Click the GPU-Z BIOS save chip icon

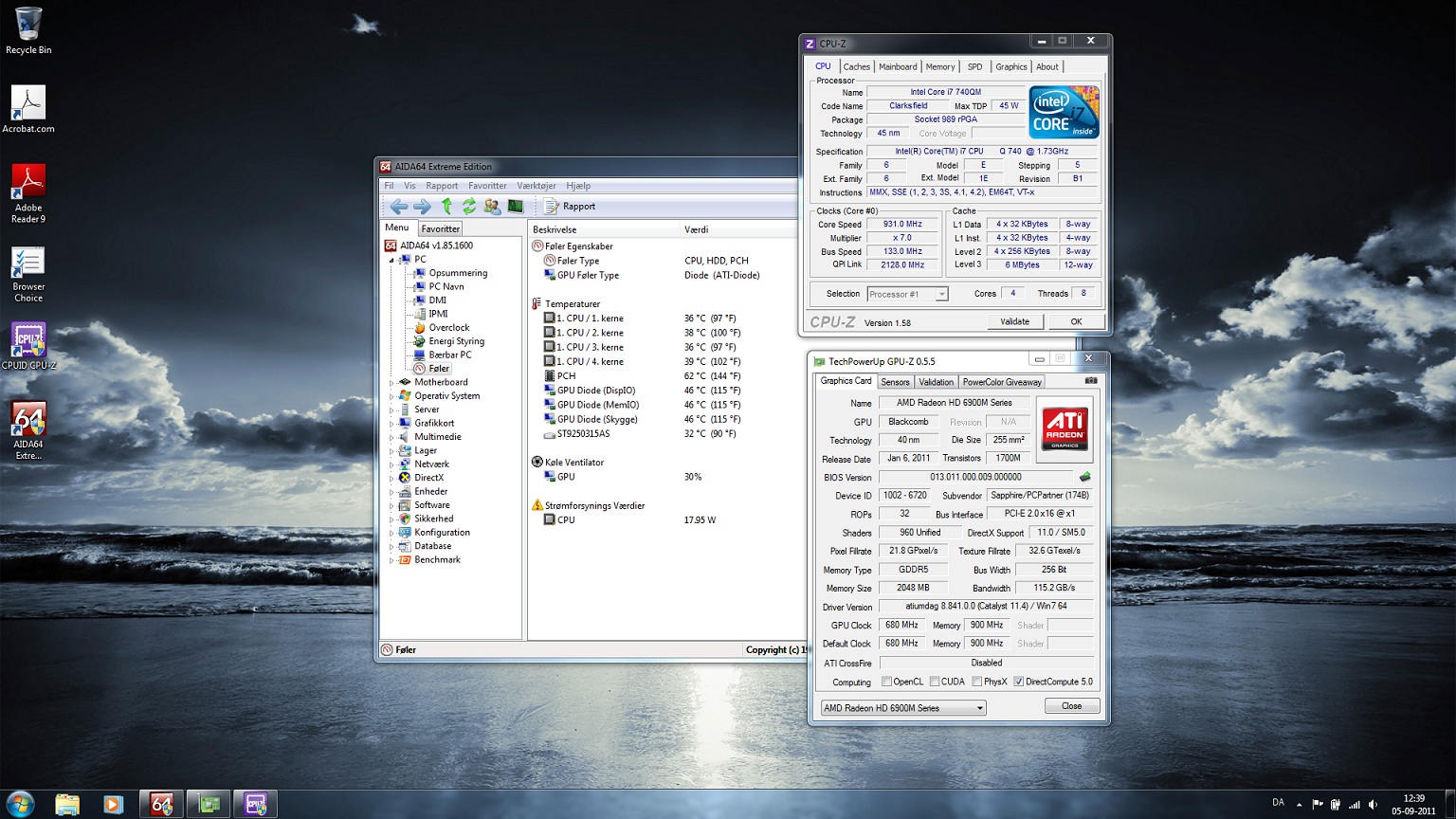(x=1085, y=477)
